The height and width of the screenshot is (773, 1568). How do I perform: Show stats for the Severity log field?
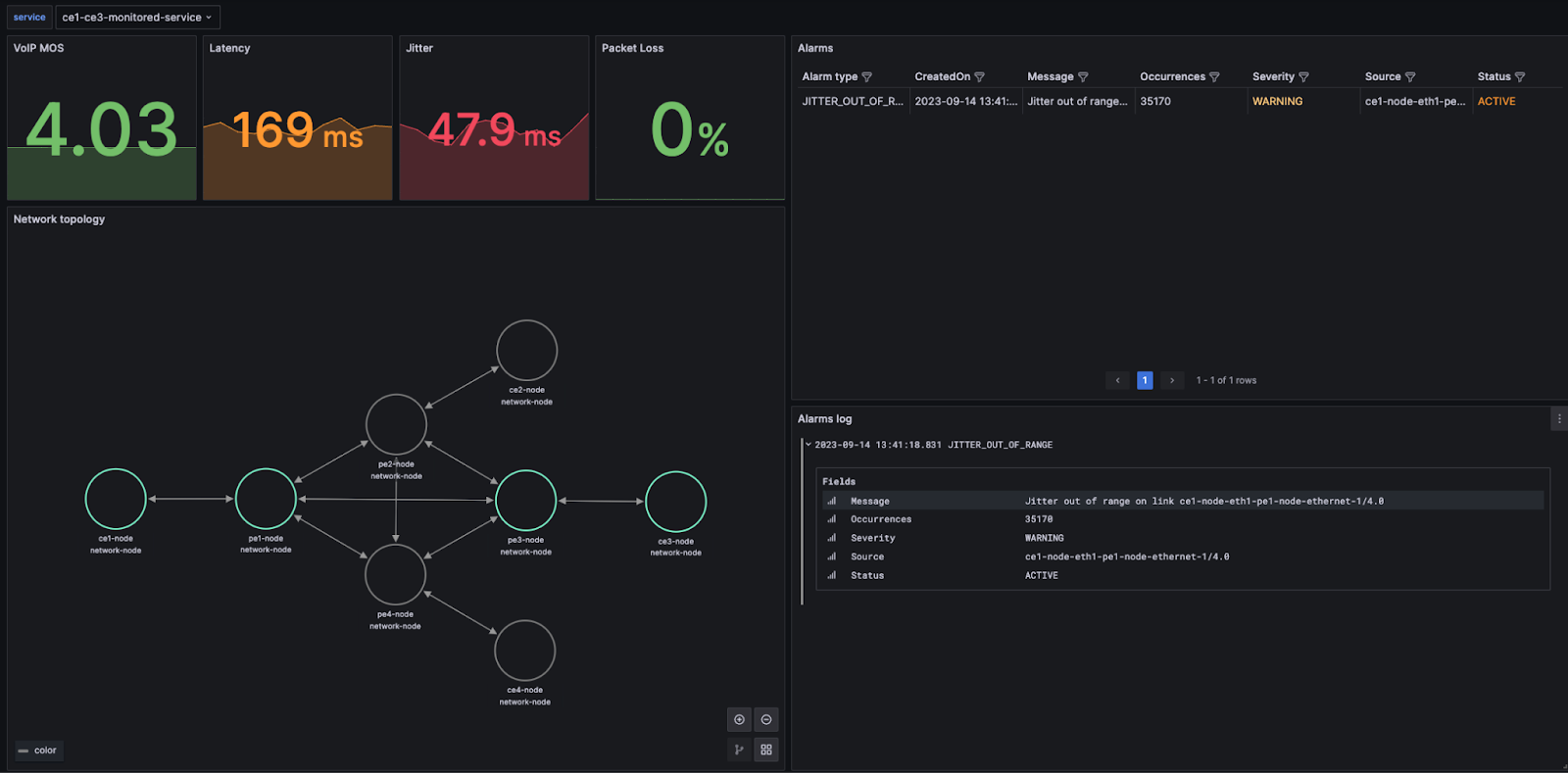pos(832,538)
